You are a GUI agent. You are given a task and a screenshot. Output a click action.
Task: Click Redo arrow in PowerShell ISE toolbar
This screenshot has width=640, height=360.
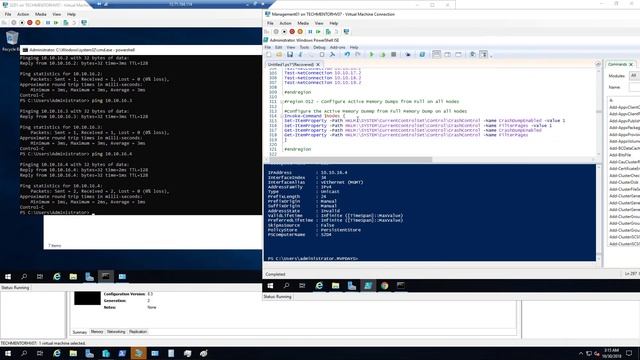click(x=358, y=54)
